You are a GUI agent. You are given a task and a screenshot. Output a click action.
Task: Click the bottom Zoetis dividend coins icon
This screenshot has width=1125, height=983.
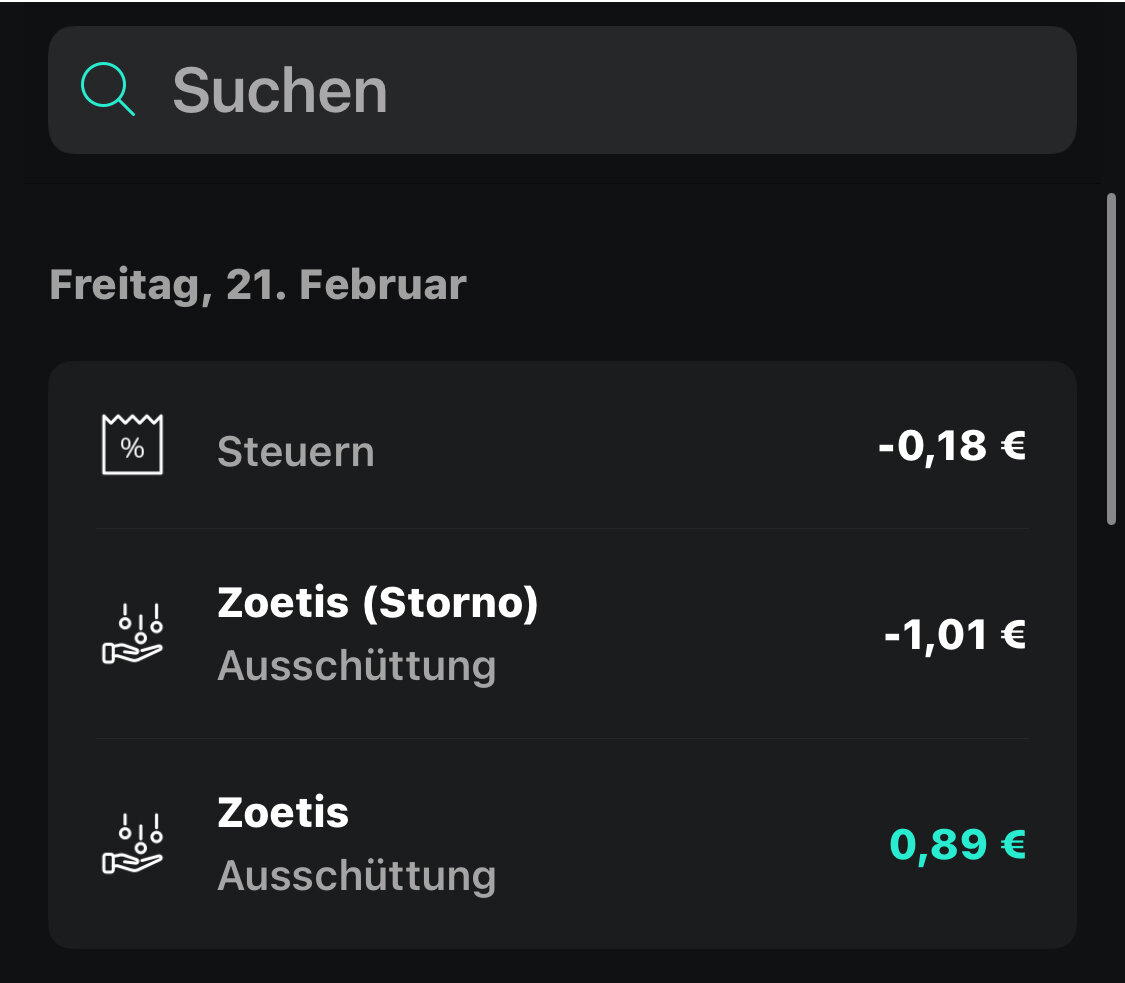click(x=132, y=844)
